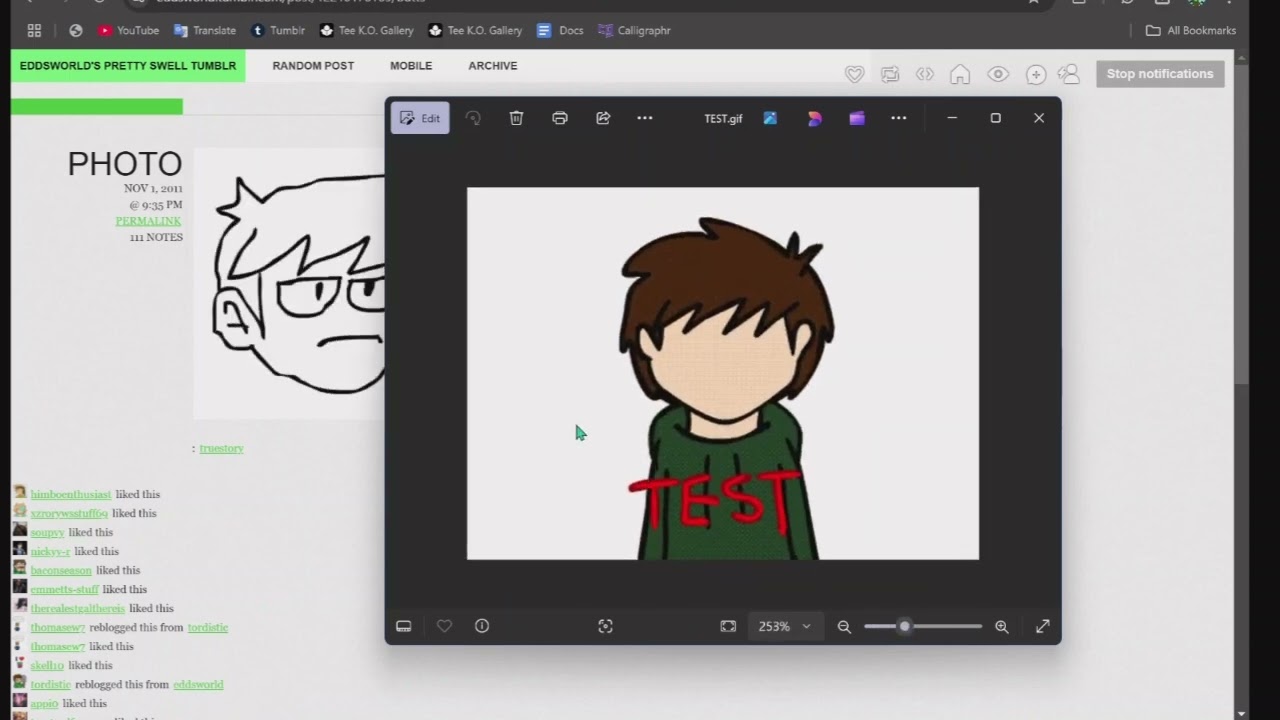Favorite the image with the heart icon in Photos
The image size is (1280, 720).
coord(445,626)
